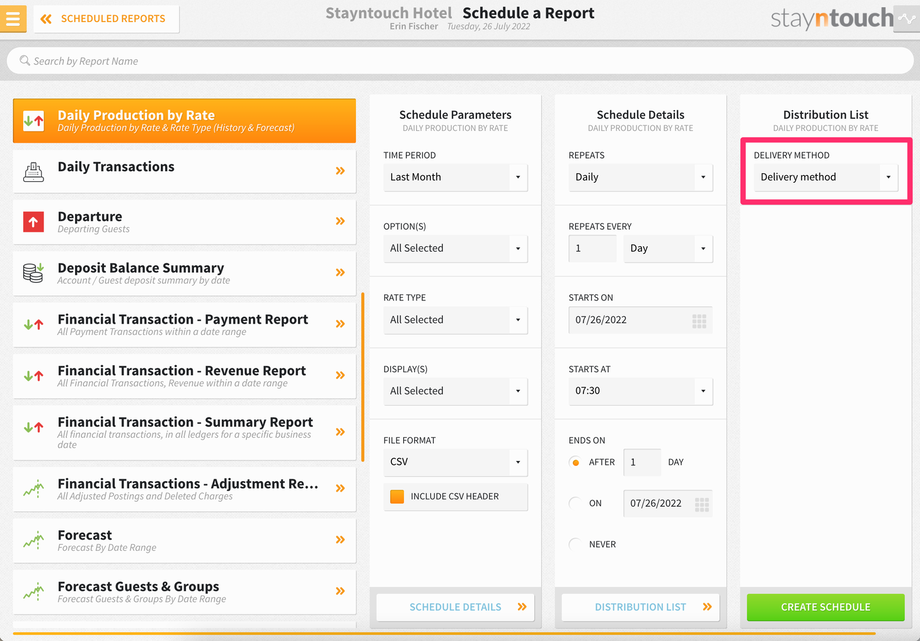This screenshot has height=641, width=920.
Task: Click the Stayntouch Hotel title text
Action: tap(389, 13)
